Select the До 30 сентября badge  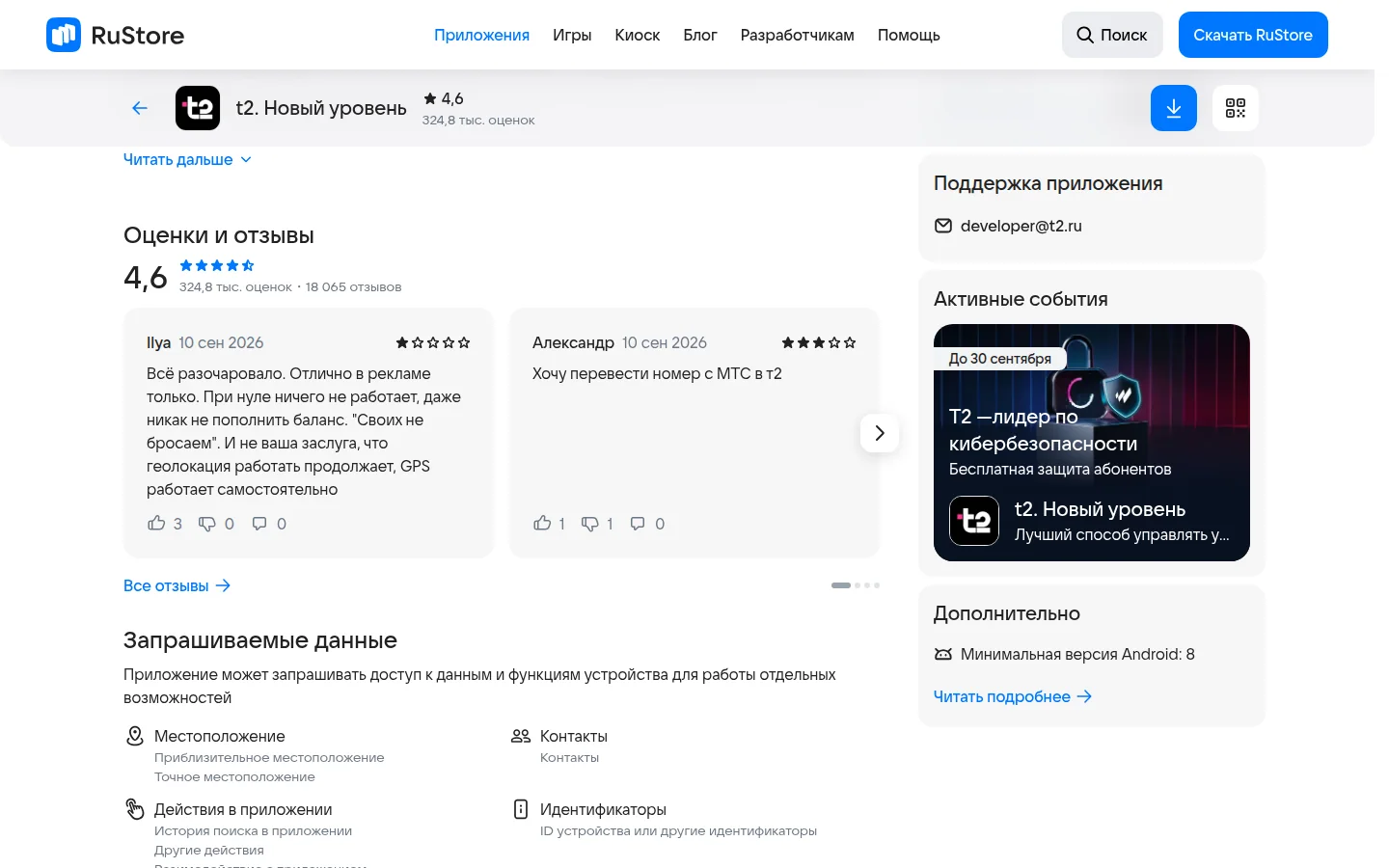point(1000,358)
